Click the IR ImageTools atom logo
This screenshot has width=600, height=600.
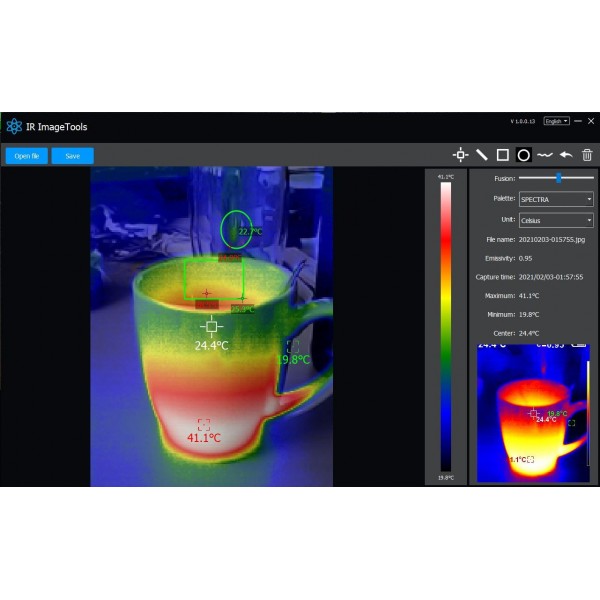point(14,126)
